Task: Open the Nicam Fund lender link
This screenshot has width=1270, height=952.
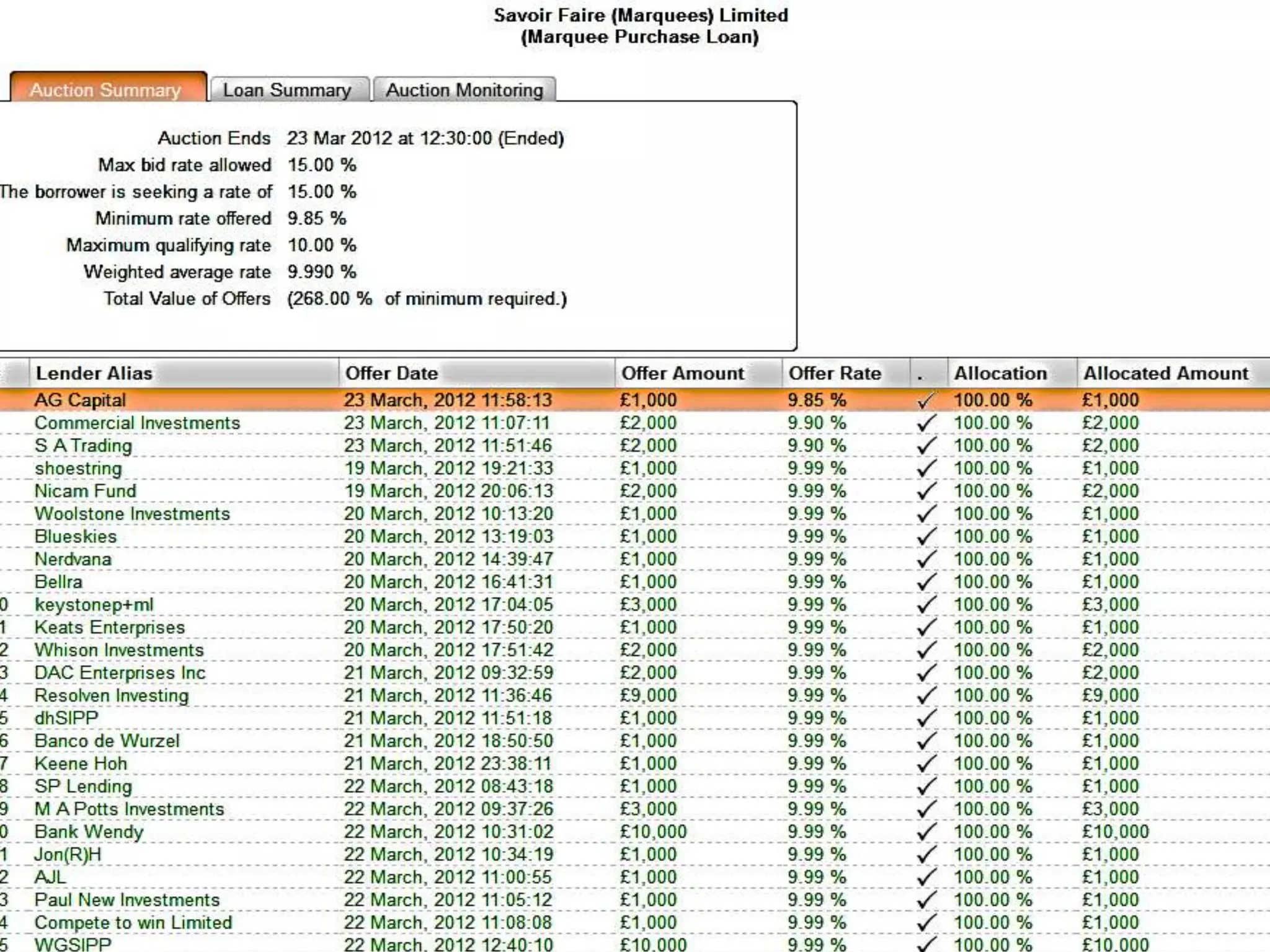Action: click(85, 491)
